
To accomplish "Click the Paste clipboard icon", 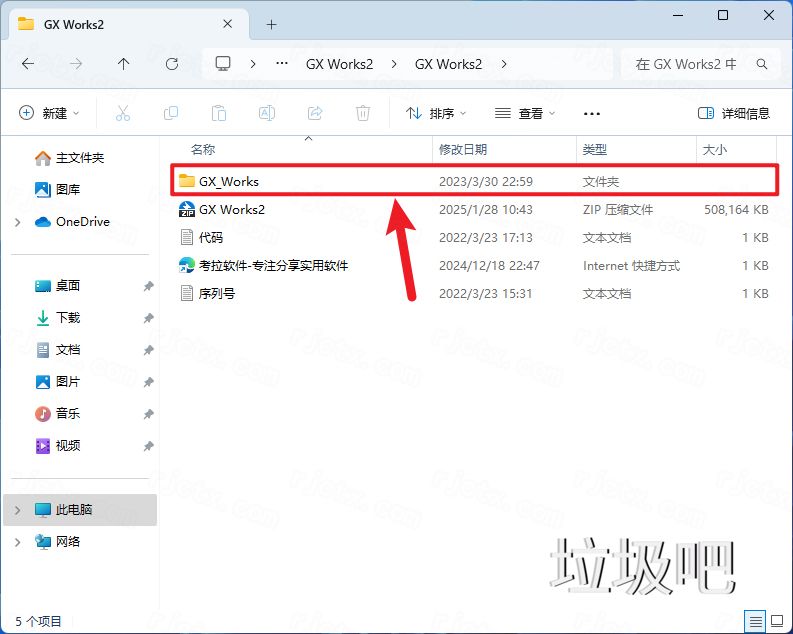I will point(218,113).
